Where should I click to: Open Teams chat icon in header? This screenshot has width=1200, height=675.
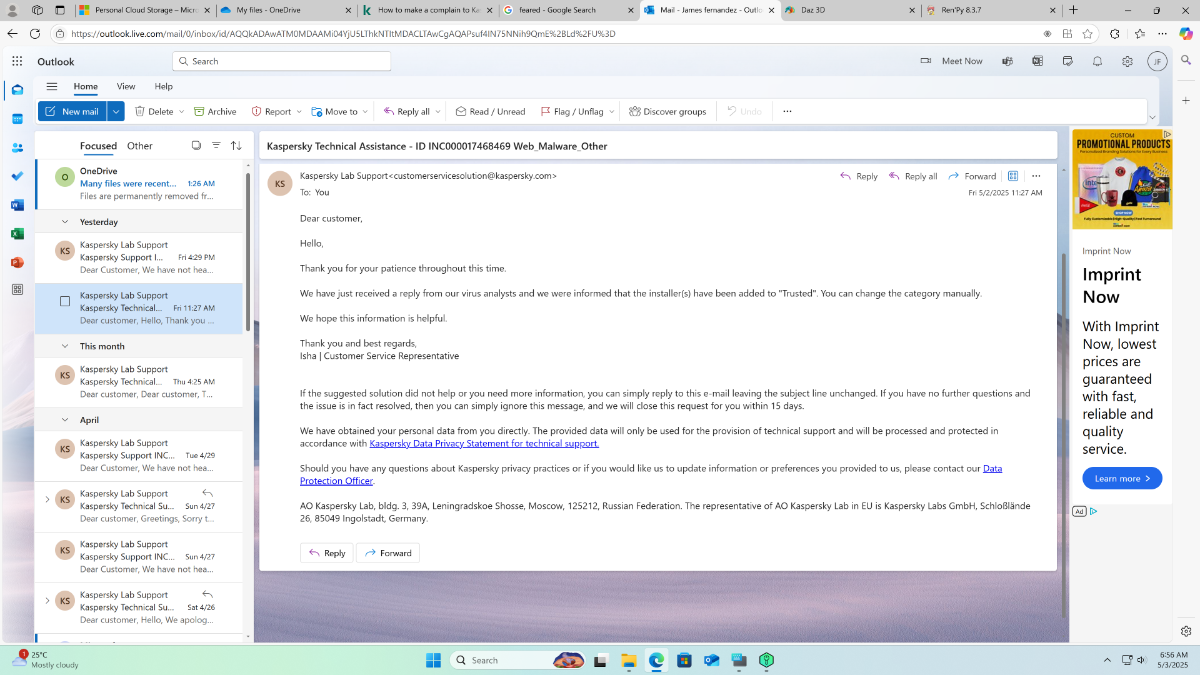(1008, 61)
